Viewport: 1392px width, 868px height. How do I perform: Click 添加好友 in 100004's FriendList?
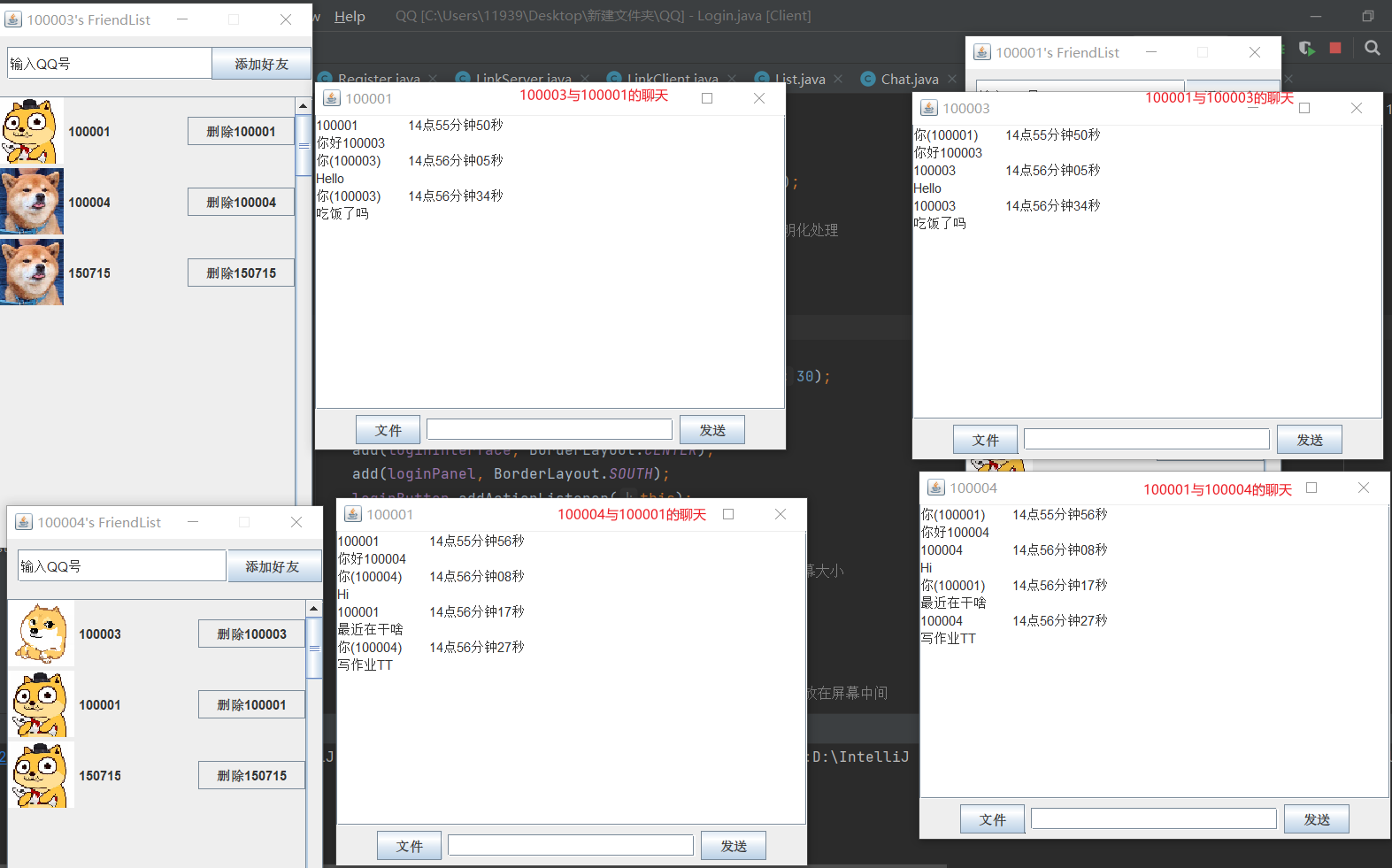point(274,566)
